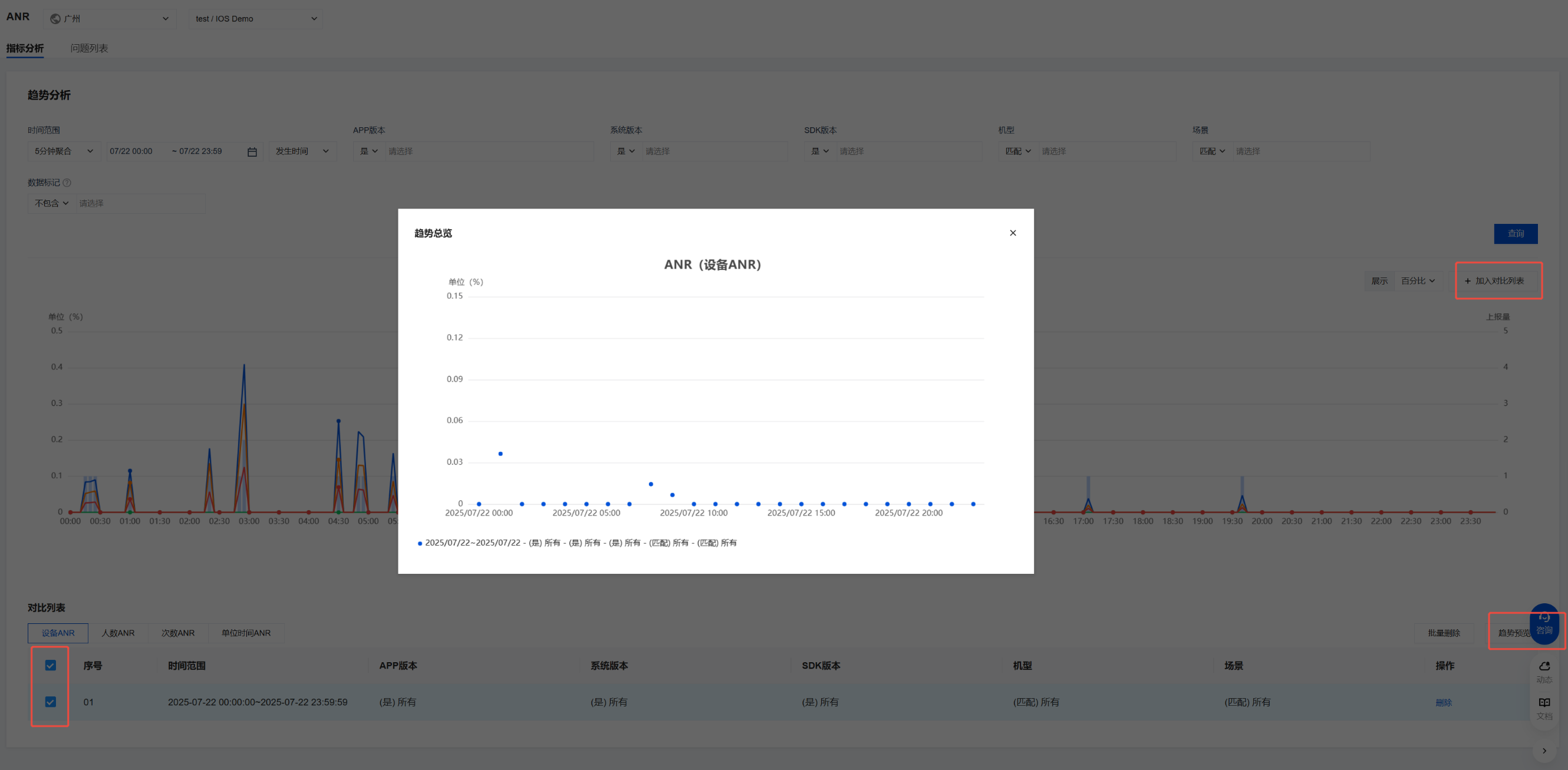This screenshot has width=1568, height=770.
Task: Click plus icon in 加入对比列表
Action: click(1467, 281)
